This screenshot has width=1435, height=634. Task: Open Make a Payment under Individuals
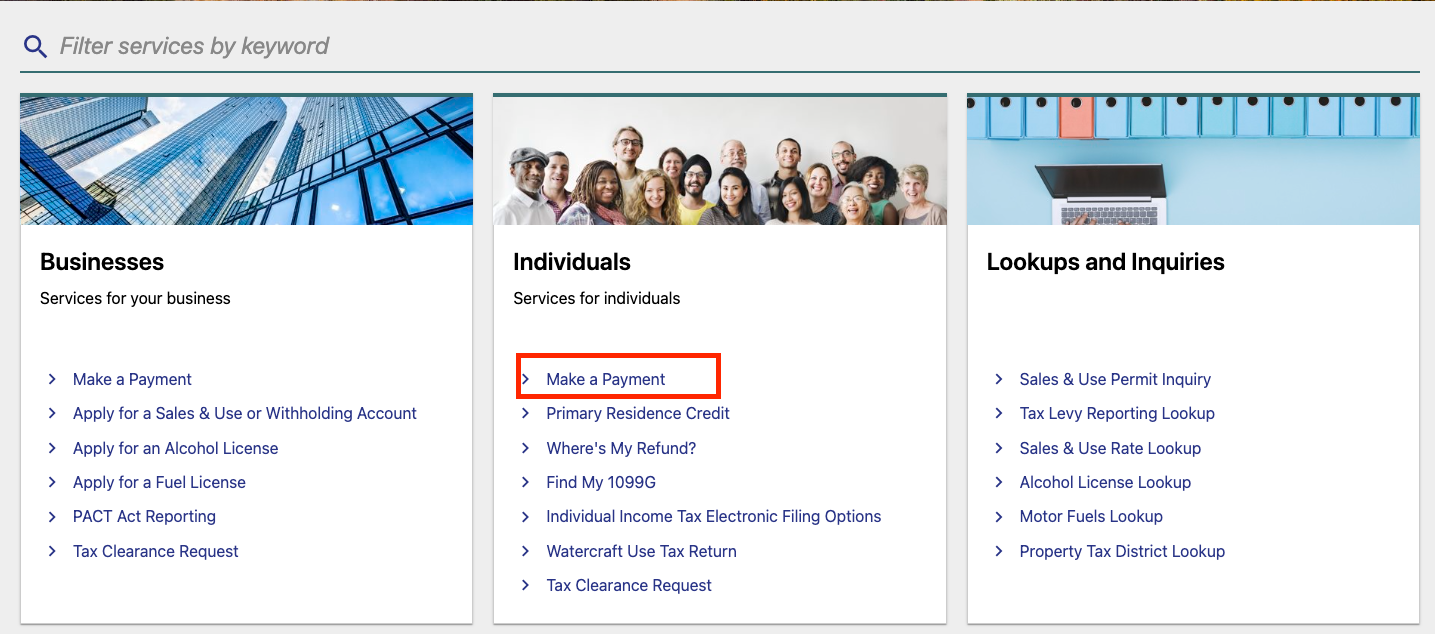[x=606, y=379]
